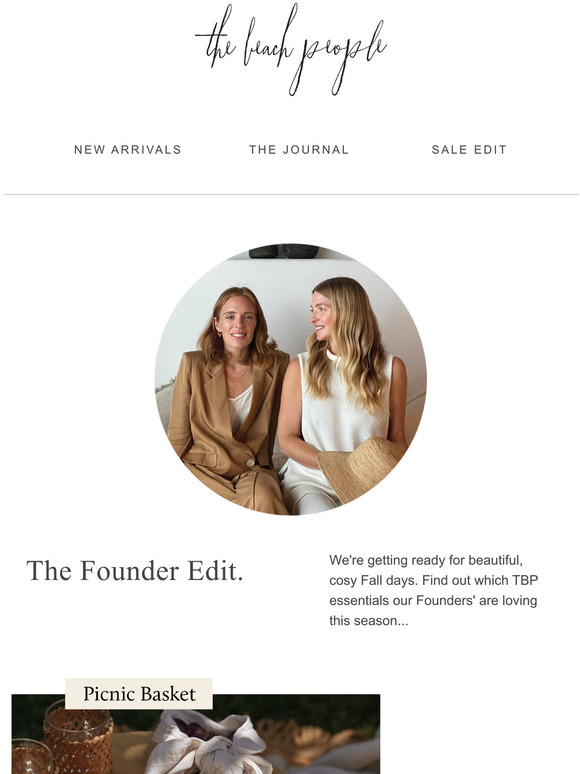The image size is (580, 774).
Task: Click The Founder Edit heading
Action: tap(135, 571)
